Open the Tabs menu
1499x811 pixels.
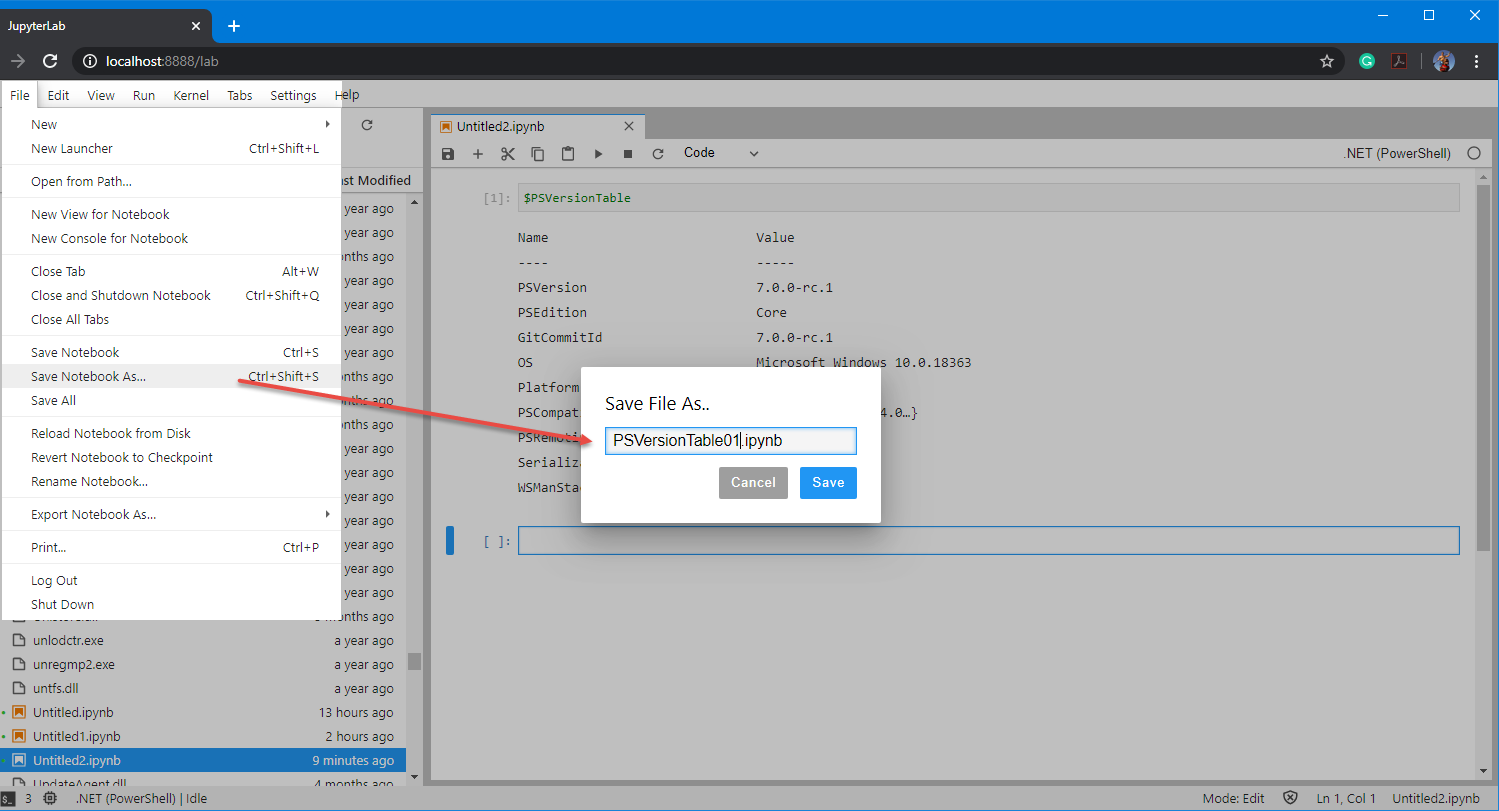pyautogui.click(x=240, y=96)
